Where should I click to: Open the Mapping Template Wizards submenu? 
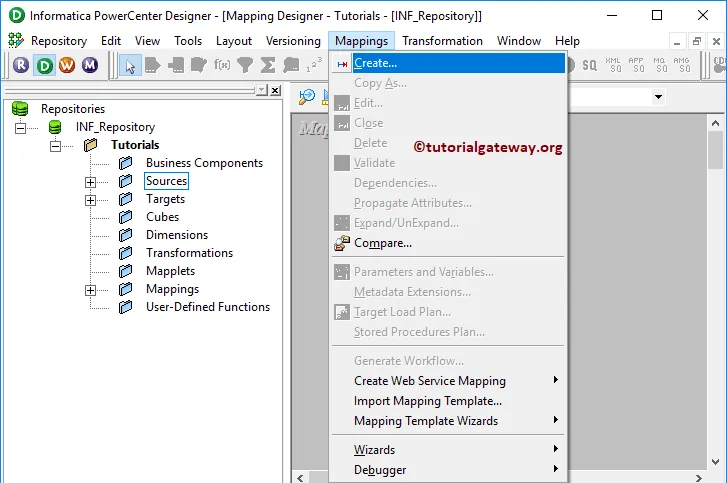[x=448, y=420]
